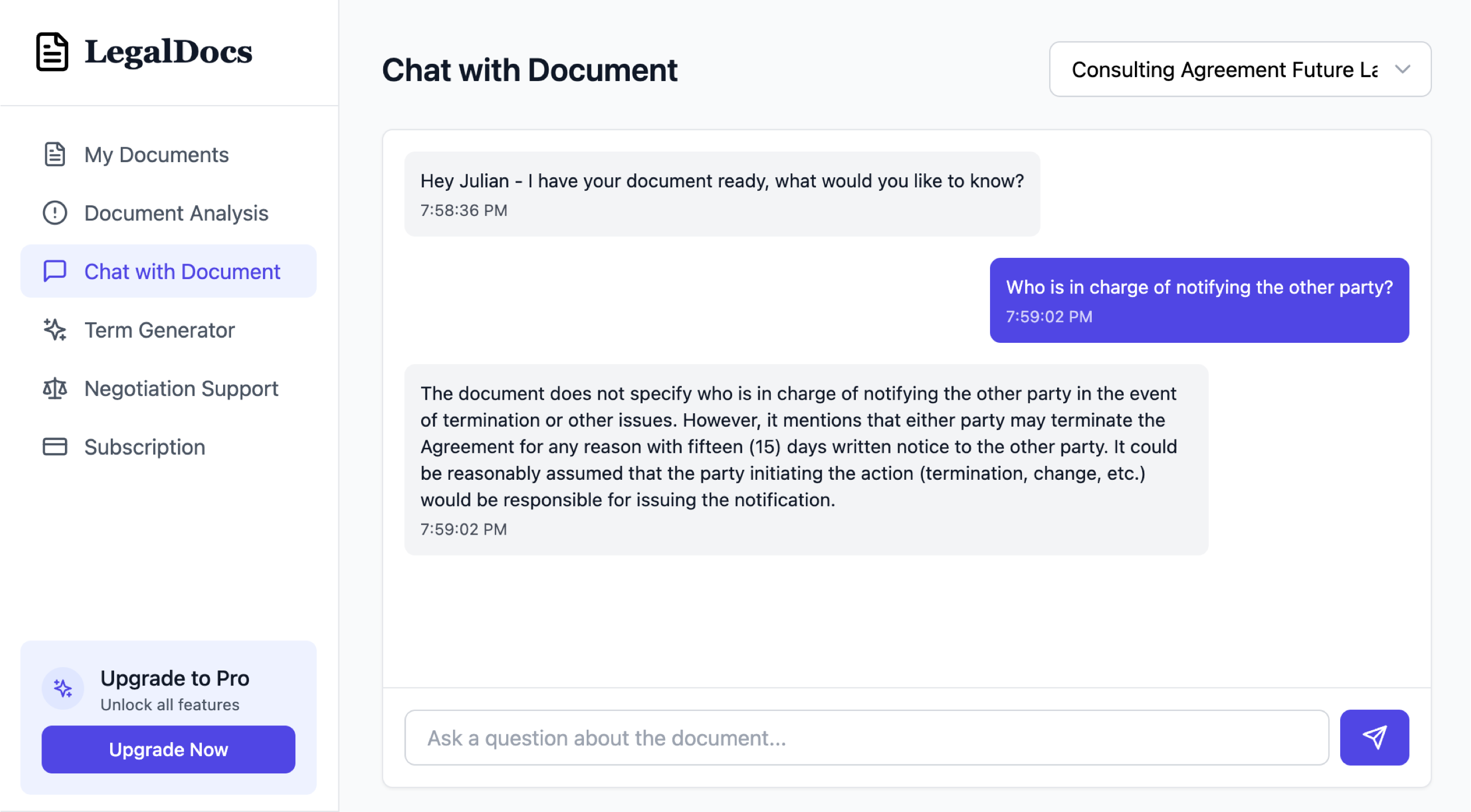The height and width of the screenshot is (812, 1471).
Task: Click the Chat with Document speech bubble icon
Action: click(x=55, y=271)
